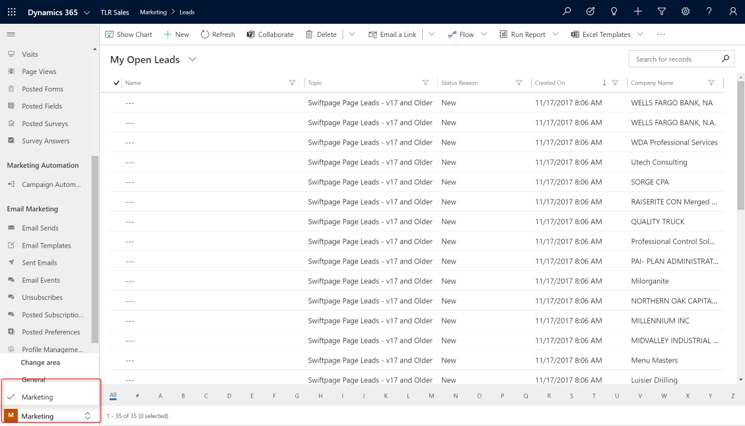745x426 pixels.
Task: Sort by the Created On column header
Action: [x=550, y=83]
